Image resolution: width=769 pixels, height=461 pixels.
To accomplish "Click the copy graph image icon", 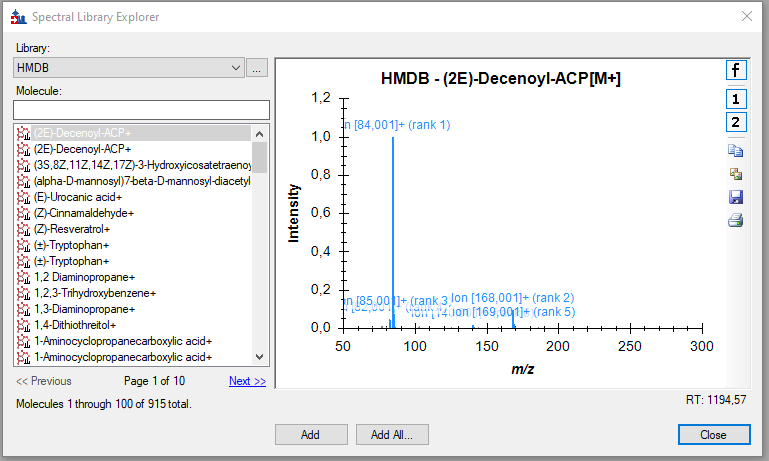I will (x=736, y=175).
